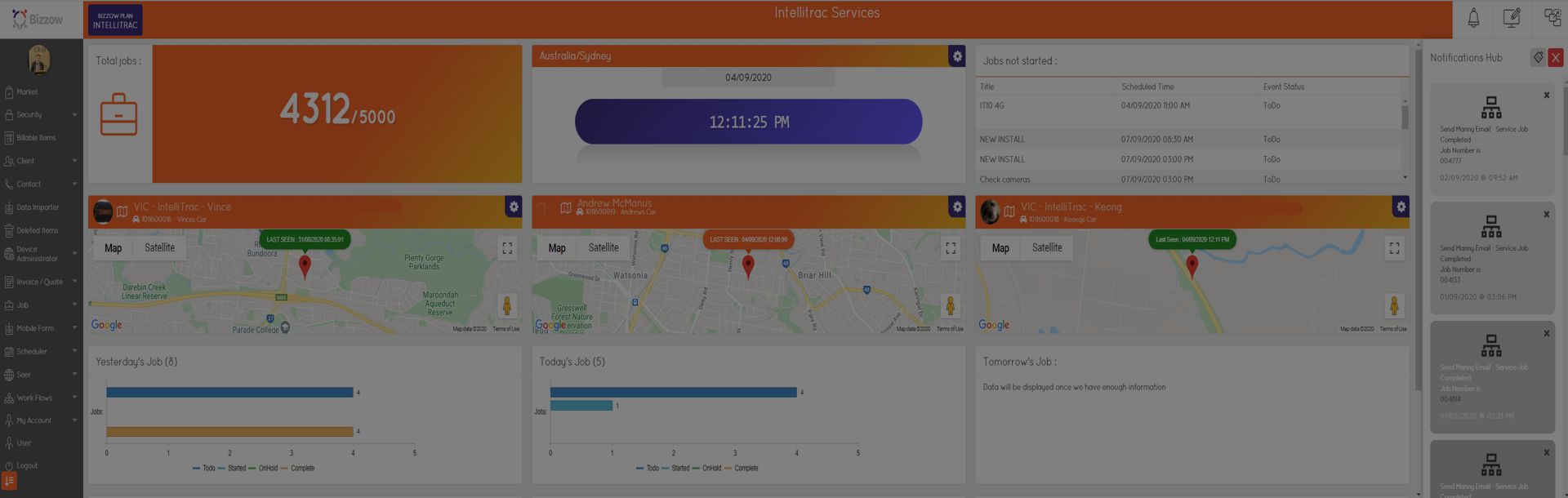1568x498 pixels.
Task: Expand the Contact sidebar menu
Action: coord(41,185)
